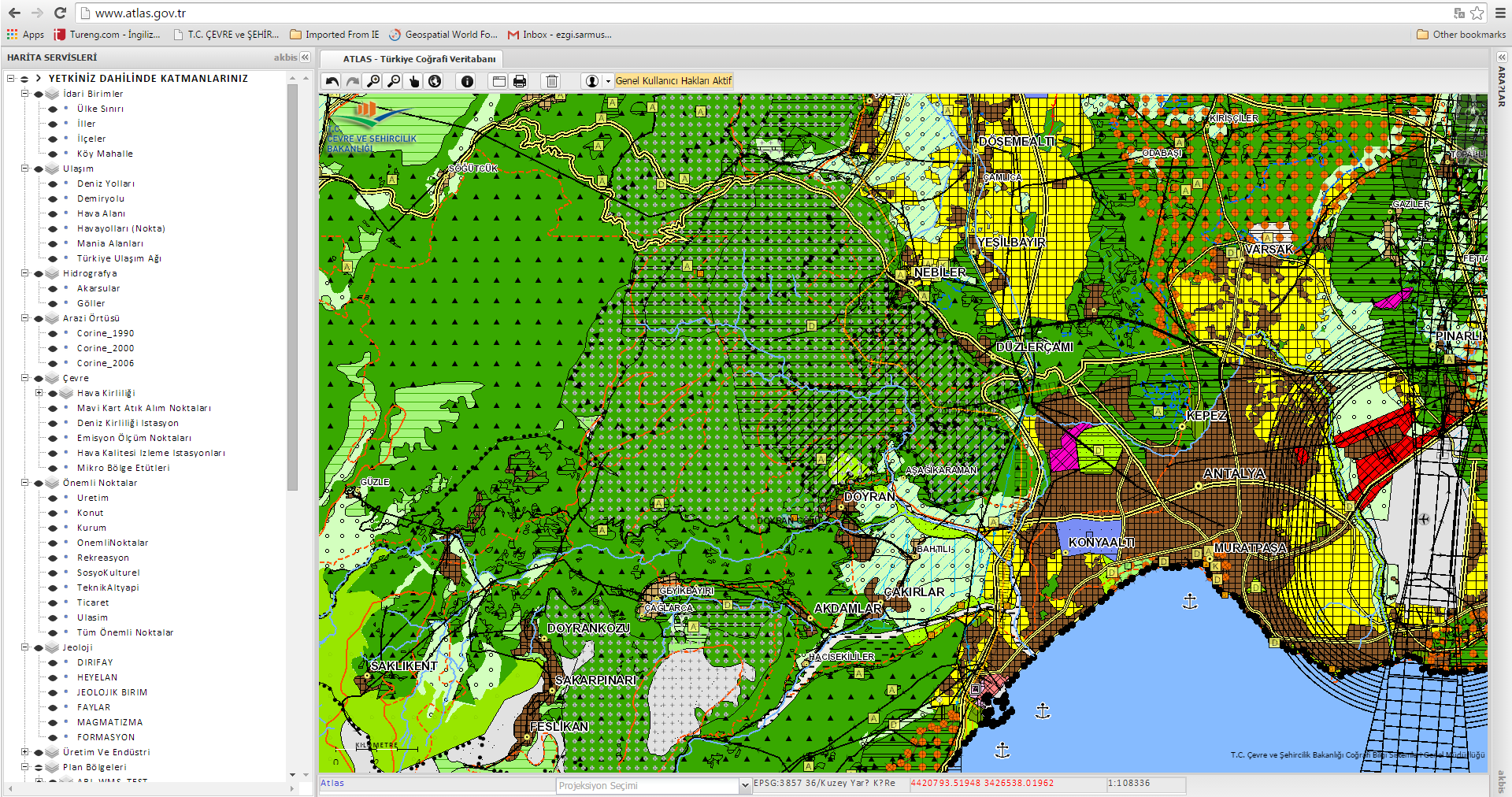Toggle visibility eye of Ülke Sınırı layer
Screen dimensions: 1512x797
53,109
